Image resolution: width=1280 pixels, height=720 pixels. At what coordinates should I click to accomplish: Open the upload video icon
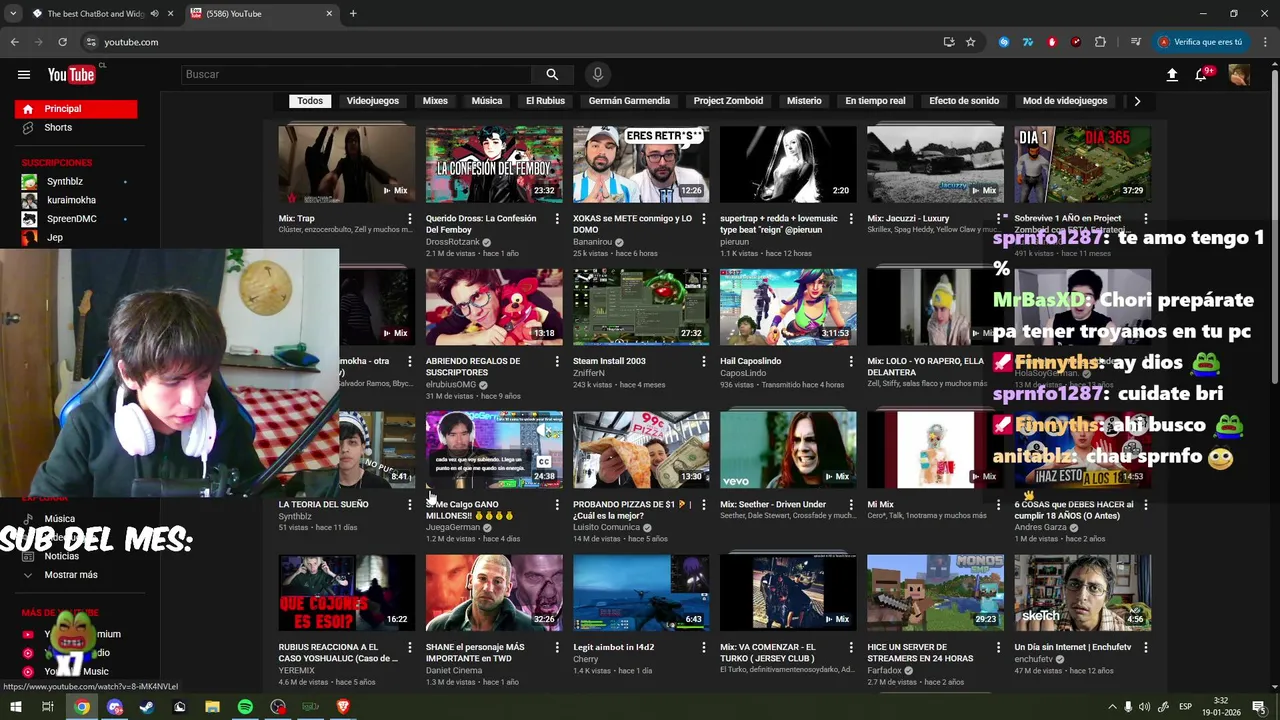1172,75
